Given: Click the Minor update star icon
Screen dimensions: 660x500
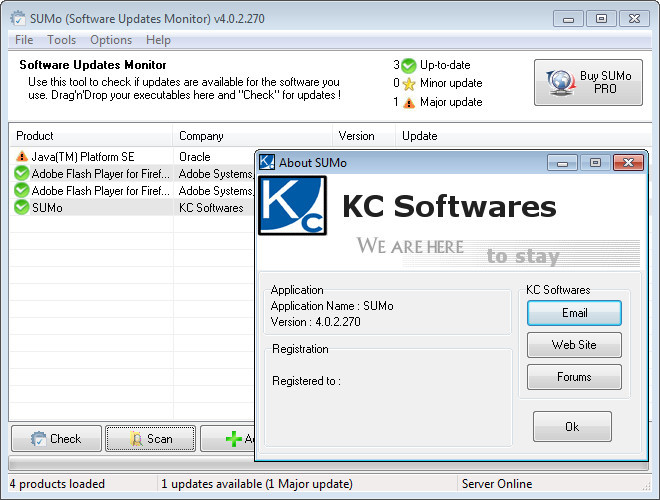Looking at the screenshot, I should pos(408,84).
